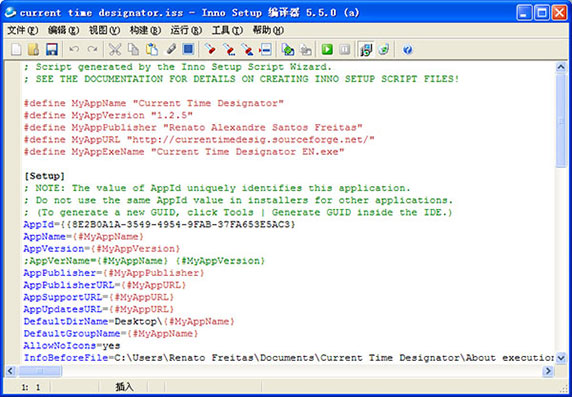Select all with the blue square icon

[188, 49]
